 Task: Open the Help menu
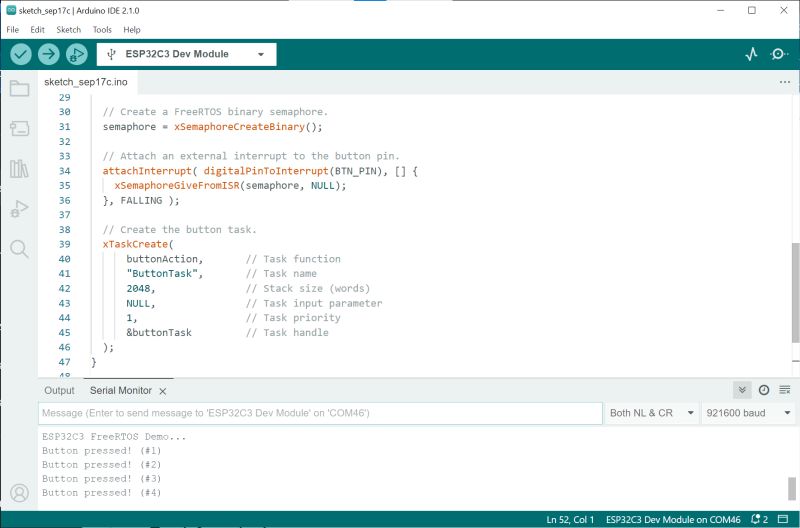[132, 30]
